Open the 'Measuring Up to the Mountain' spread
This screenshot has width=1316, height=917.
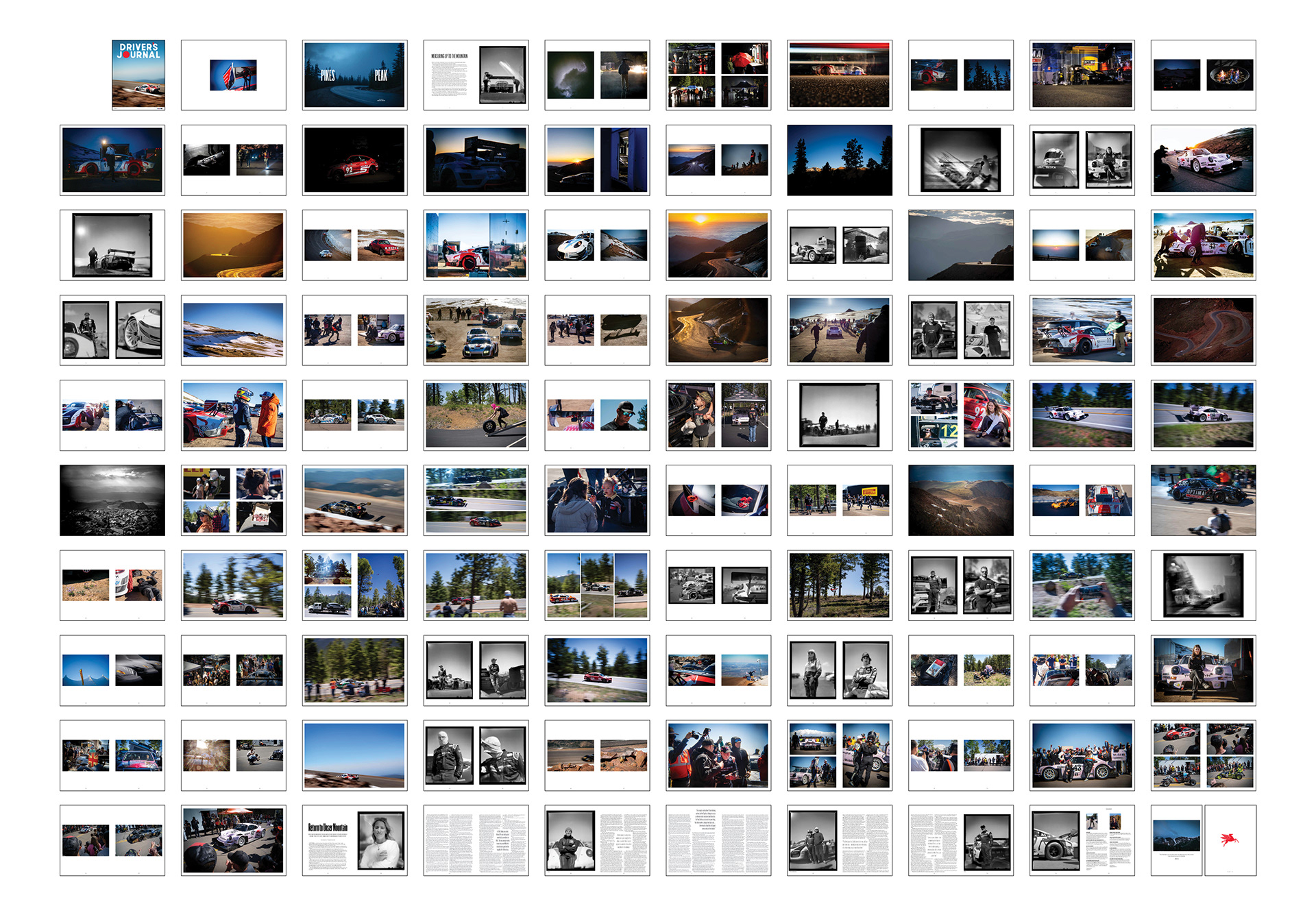coord(476,75)
